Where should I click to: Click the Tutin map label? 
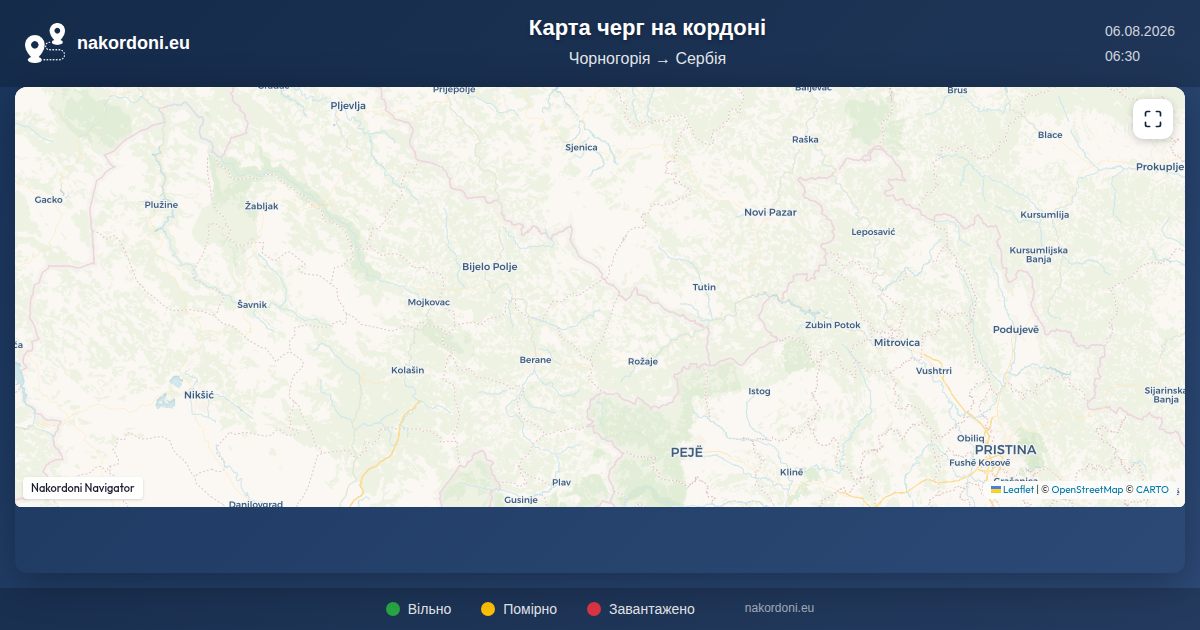point(704,288)
